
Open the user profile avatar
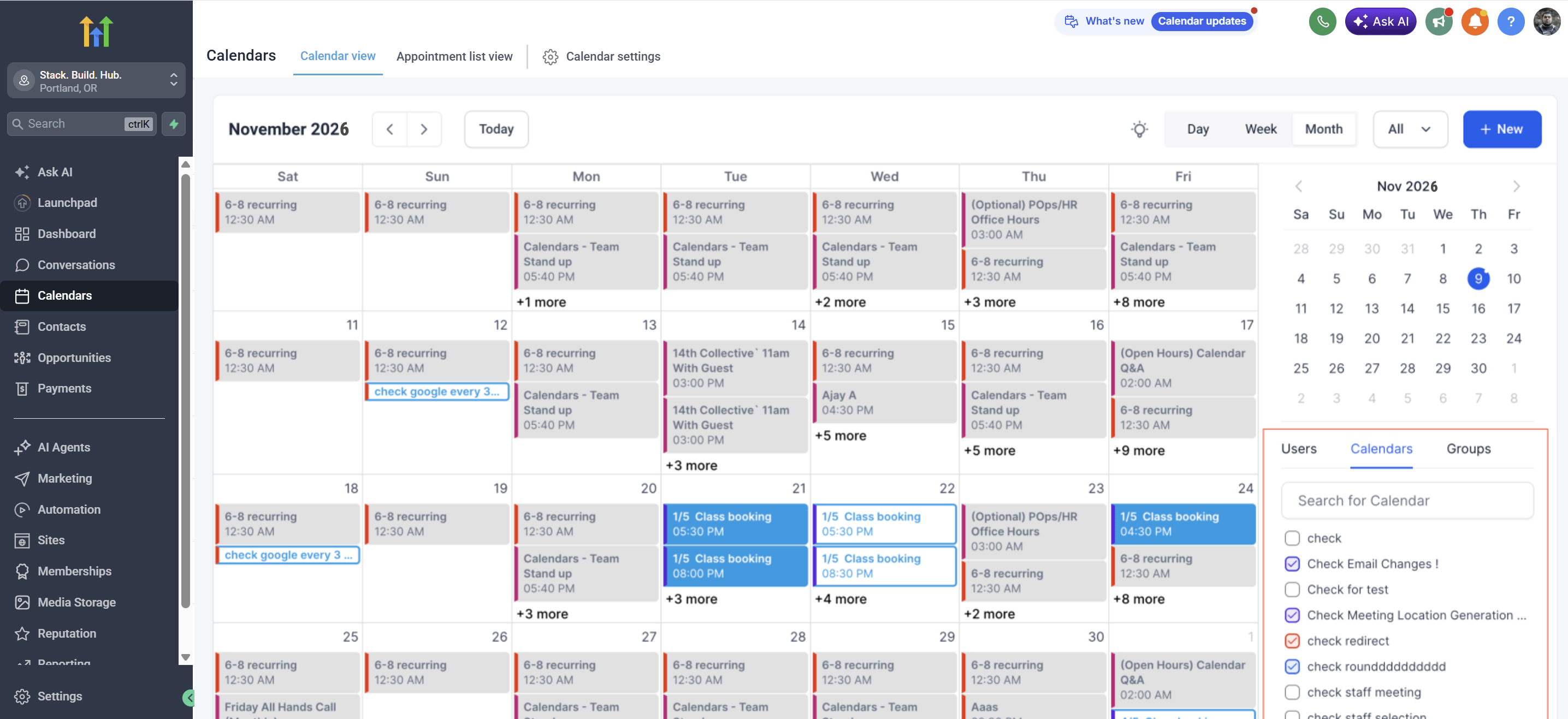[1547, 21]
